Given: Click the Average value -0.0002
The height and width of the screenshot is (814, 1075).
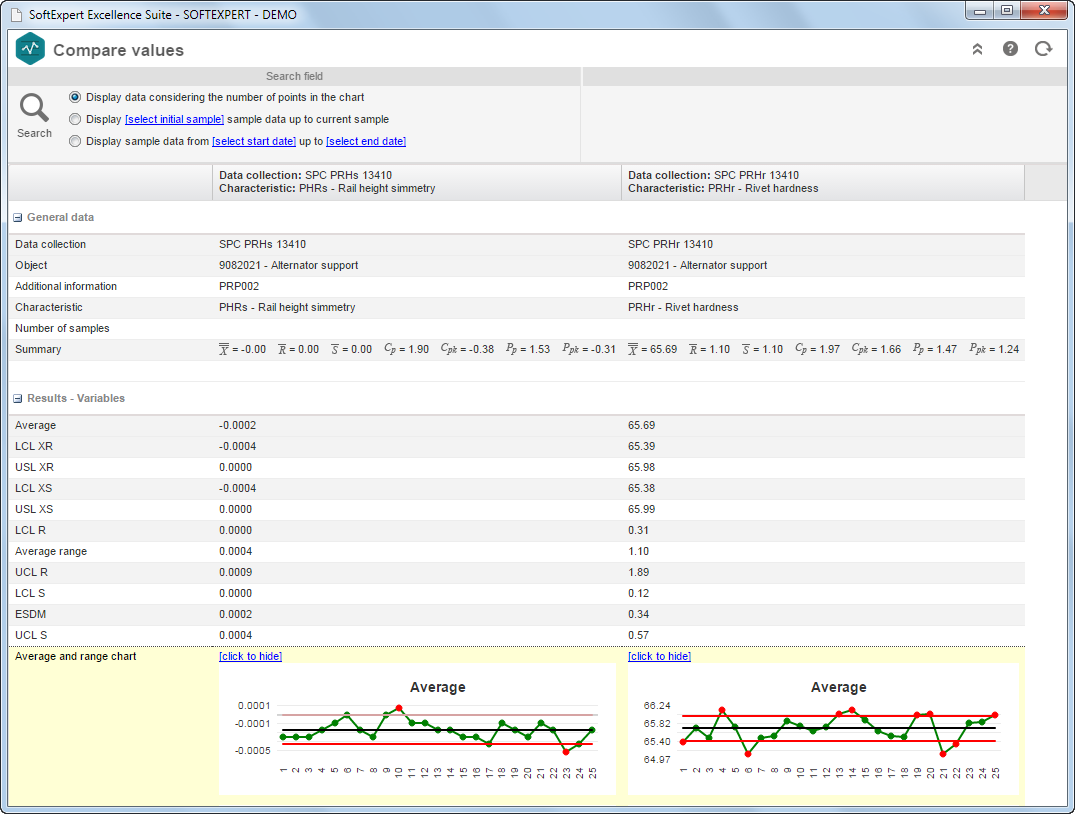Looking at the screenshot, I should click(x=237, y=425).
